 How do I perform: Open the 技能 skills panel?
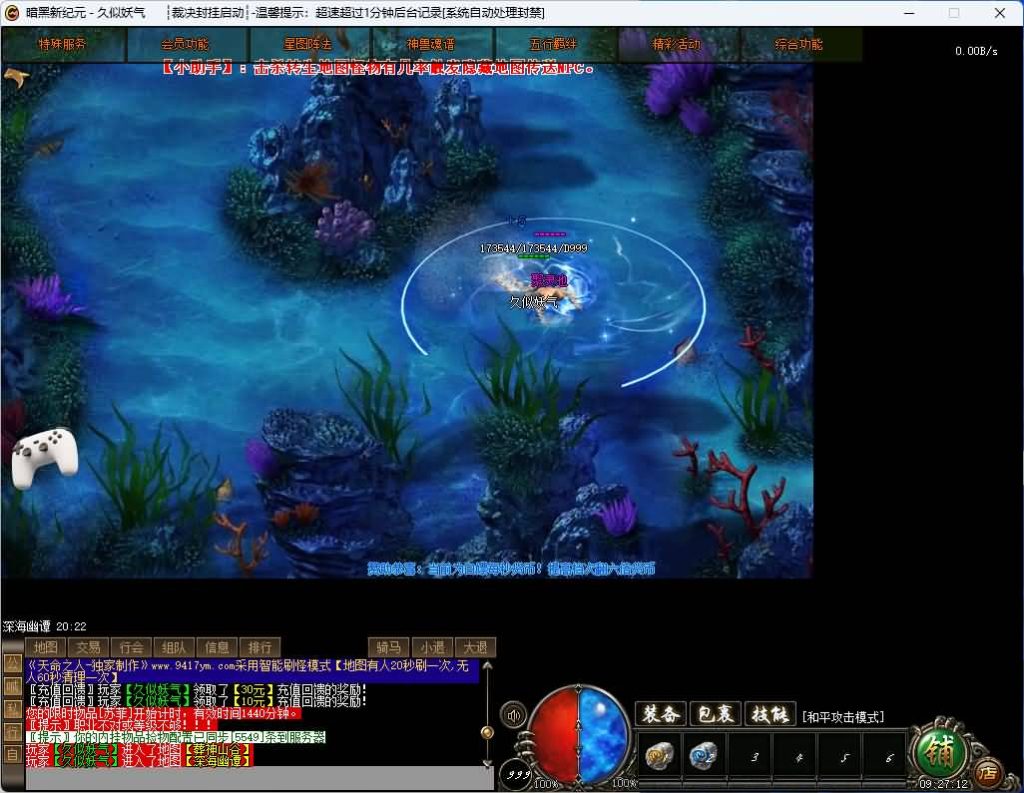pos(771,714)
